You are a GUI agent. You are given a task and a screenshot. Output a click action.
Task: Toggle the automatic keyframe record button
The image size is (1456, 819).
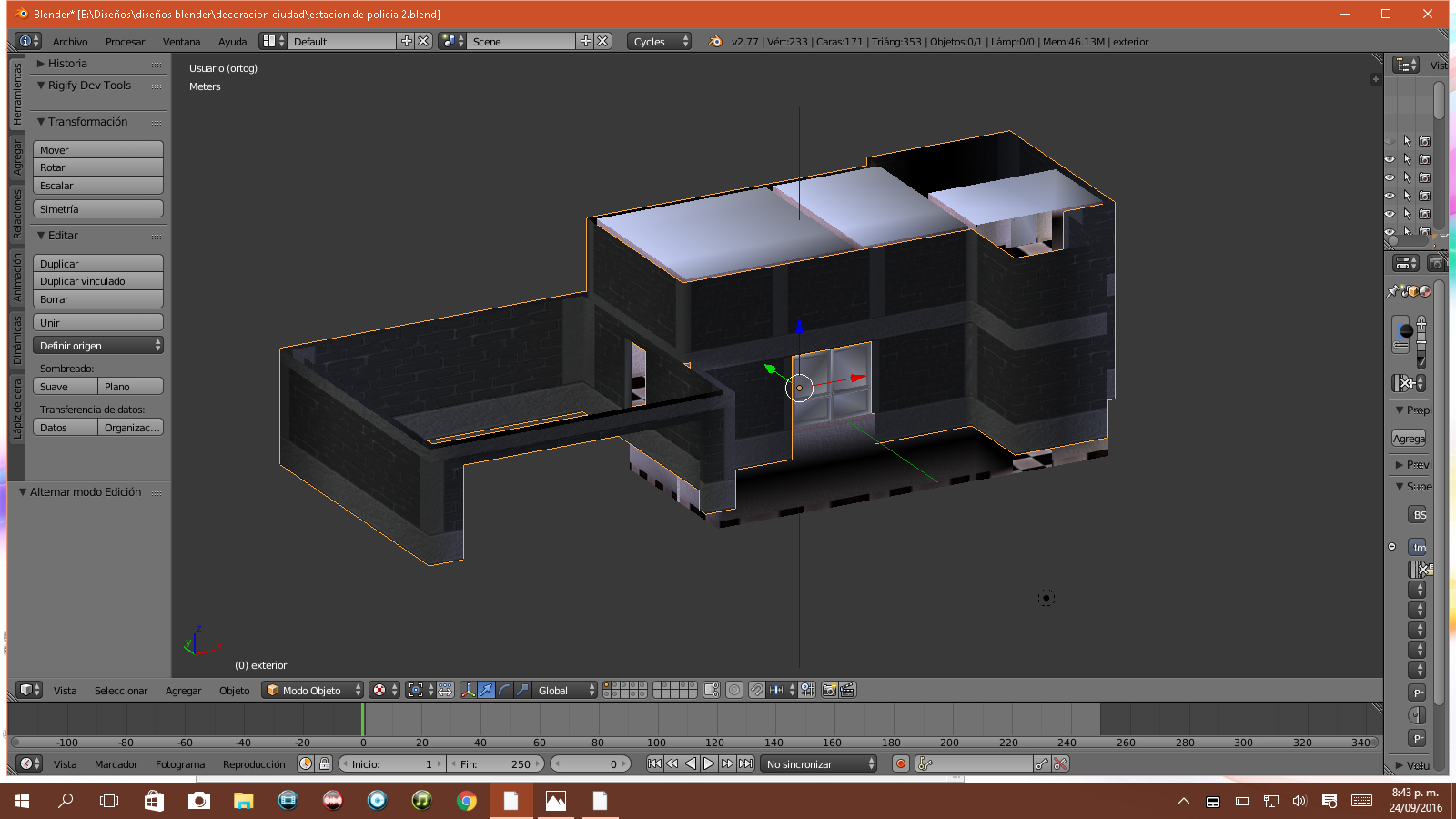(x=901, y=763)
